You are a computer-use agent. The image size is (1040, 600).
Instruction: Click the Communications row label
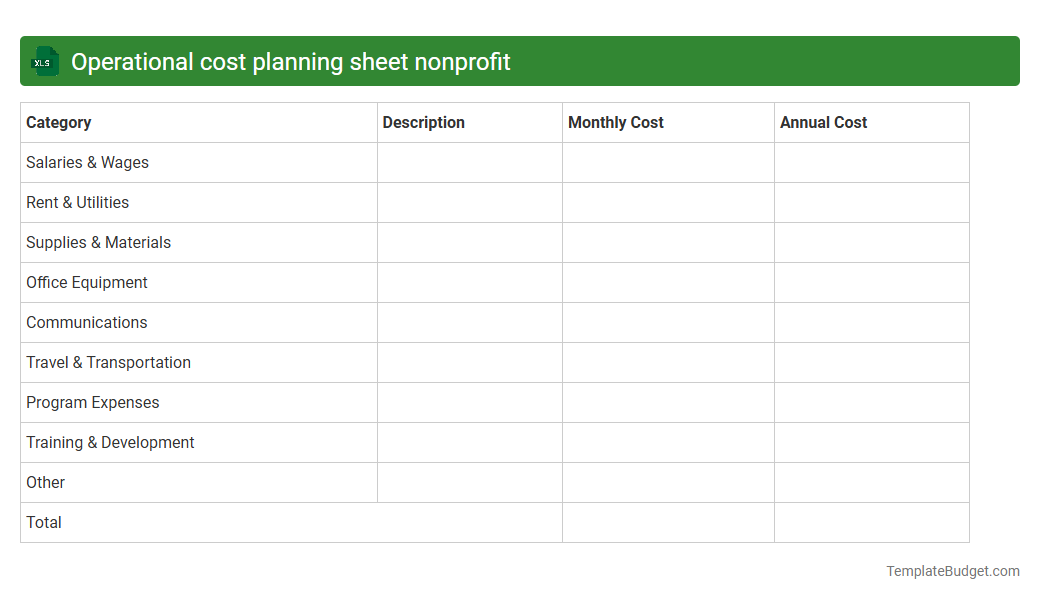point(86,322)
